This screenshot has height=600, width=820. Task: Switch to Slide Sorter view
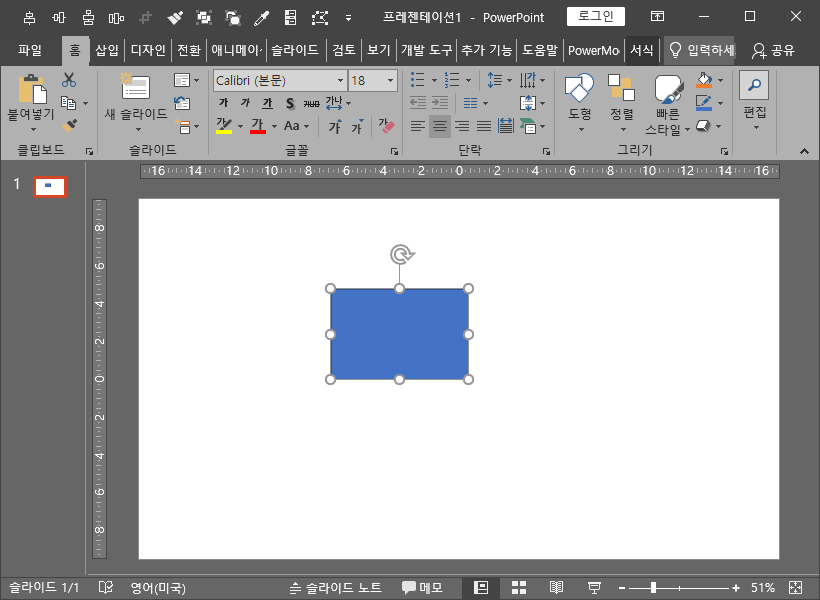[519, 588]
